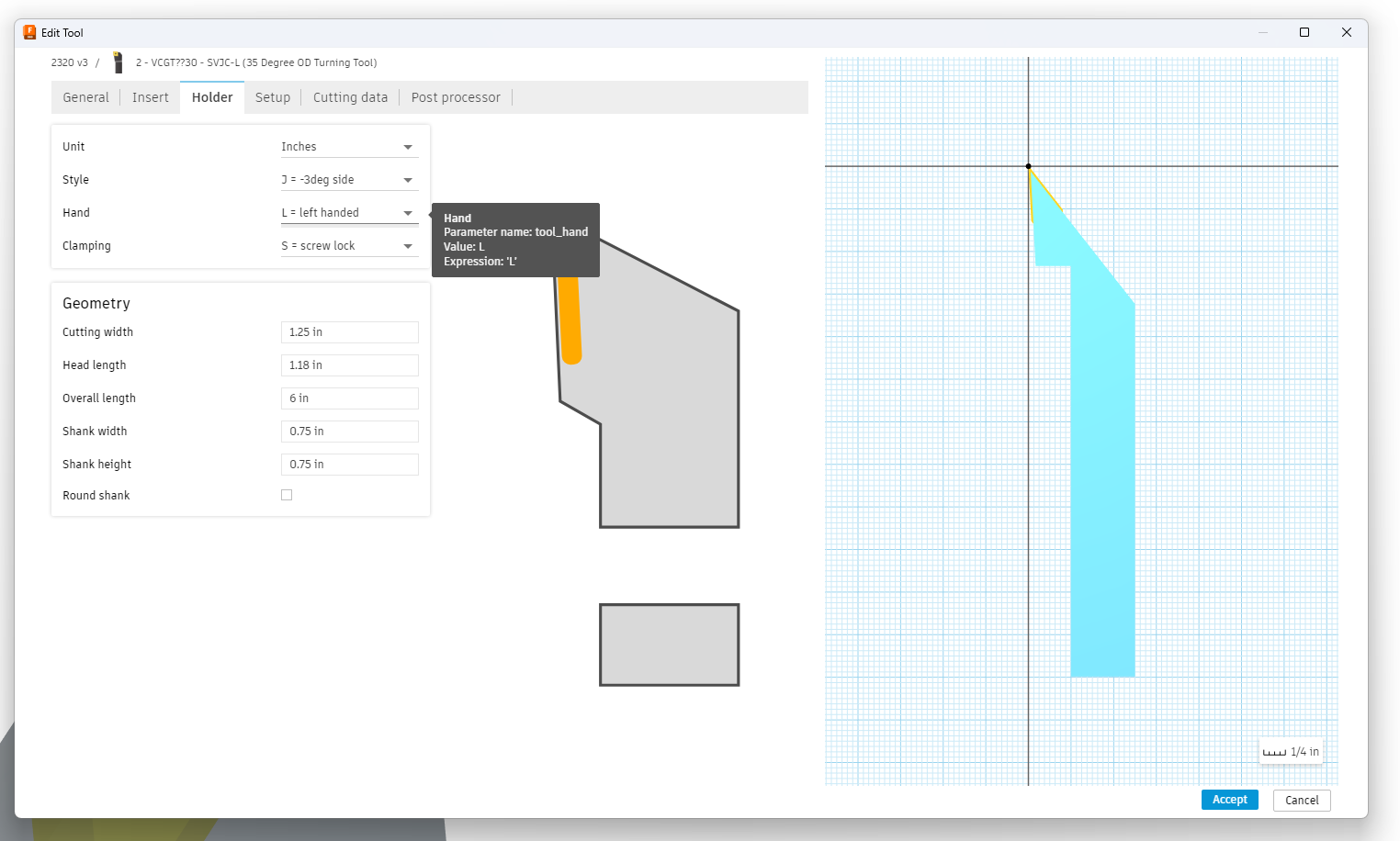The width and height of the screenshot is (1400, 841).
Task: Go to the Cutting data tab
Action: click(350, 97)
